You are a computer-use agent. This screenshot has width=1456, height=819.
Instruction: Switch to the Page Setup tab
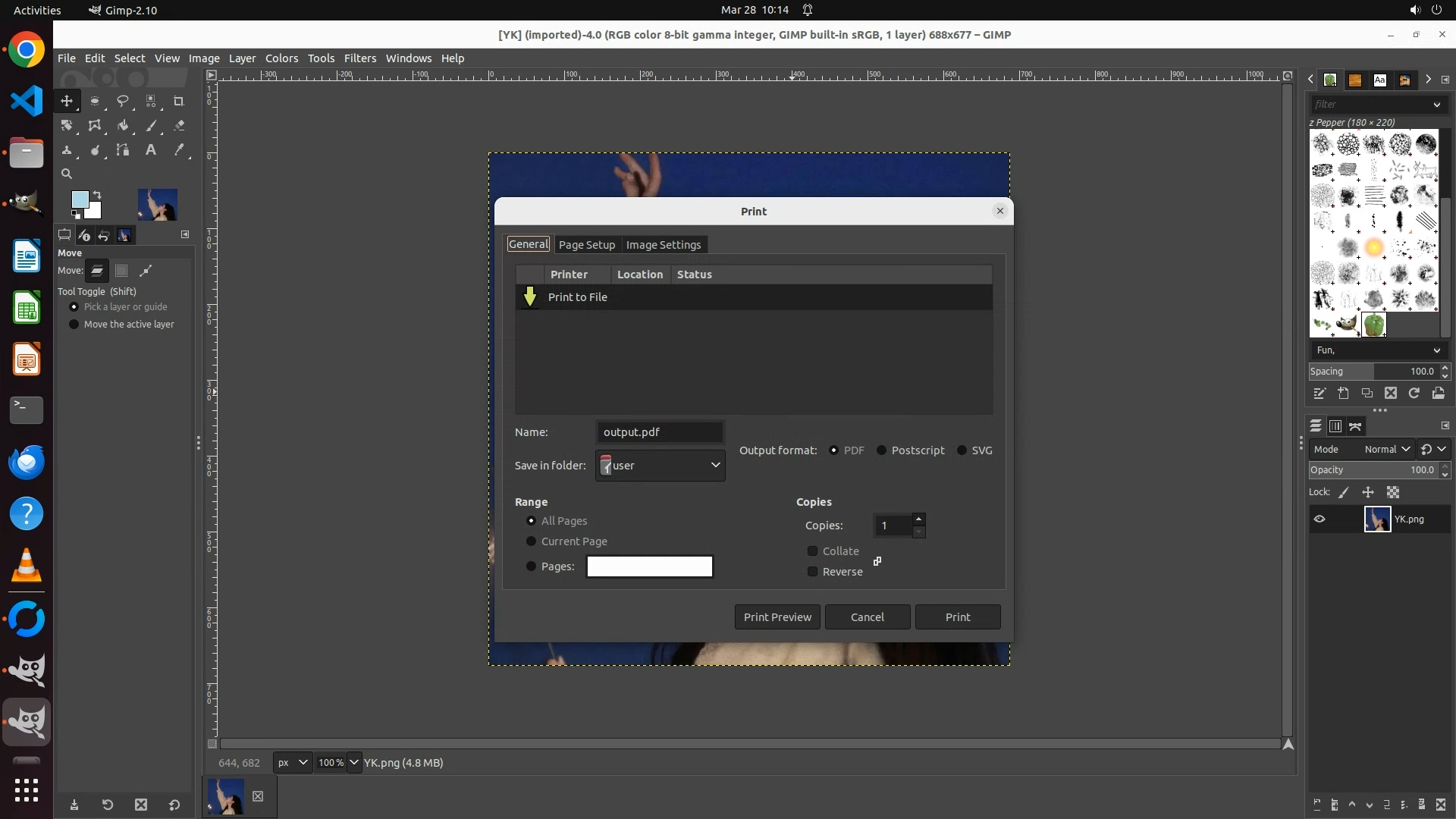[586, 245]
